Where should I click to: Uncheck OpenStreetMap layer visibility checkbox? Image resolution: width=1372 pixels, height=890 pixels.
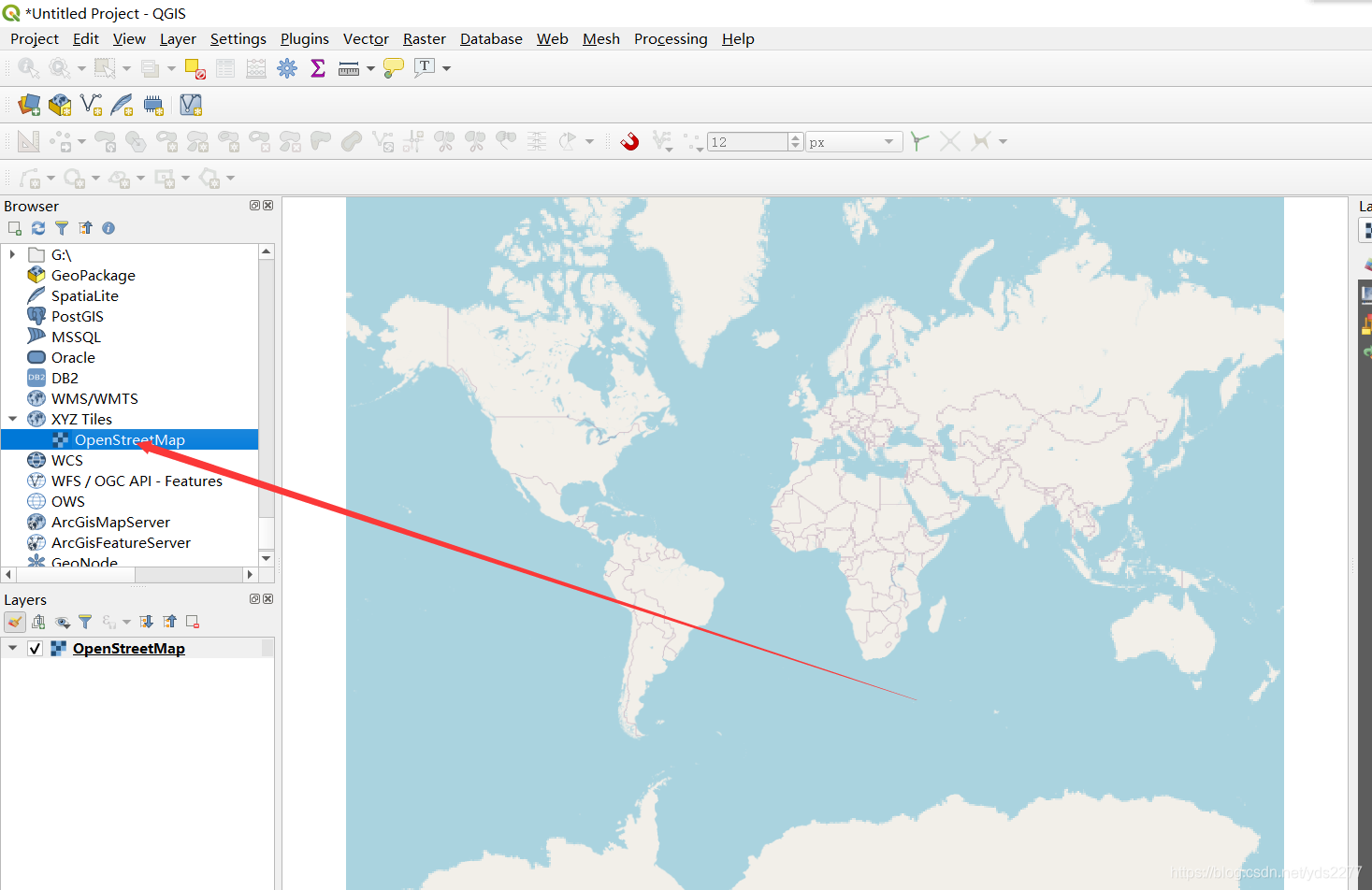click(35, 648)
